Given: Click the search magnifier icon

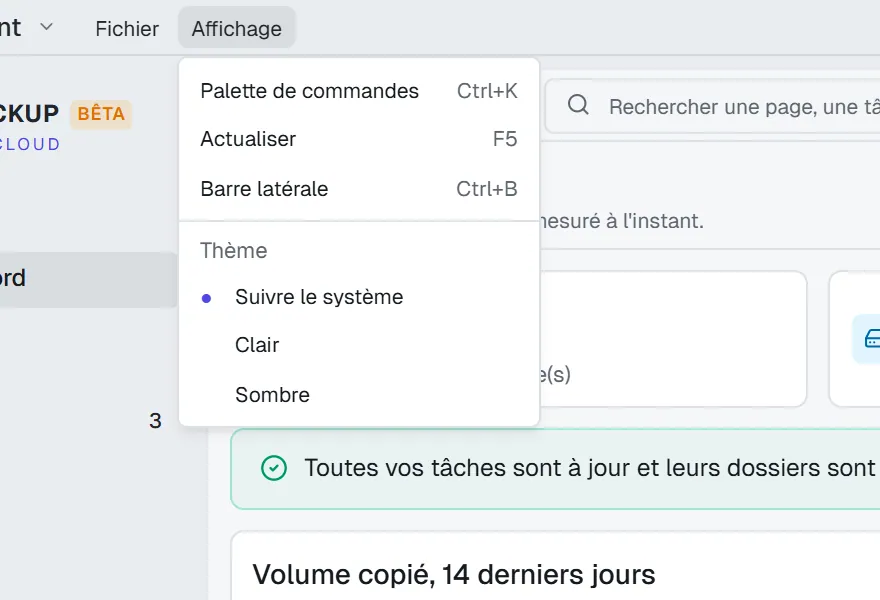Looking at the screenshot, I should 578,104.
